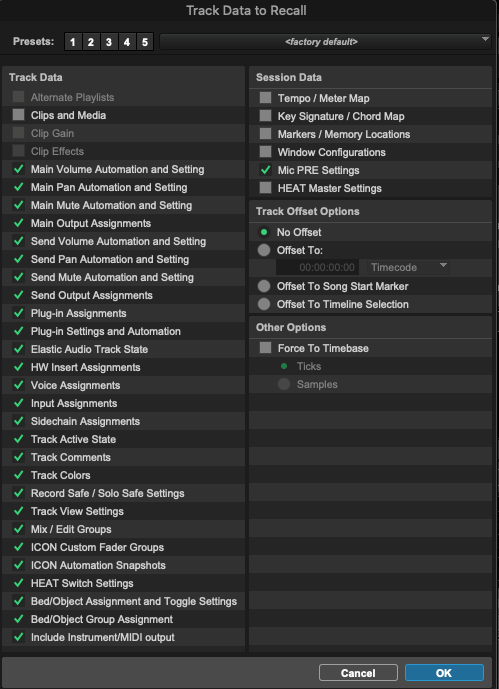Select preset number 3
Viewport: 499px width, 689px height.
[108, 42]
